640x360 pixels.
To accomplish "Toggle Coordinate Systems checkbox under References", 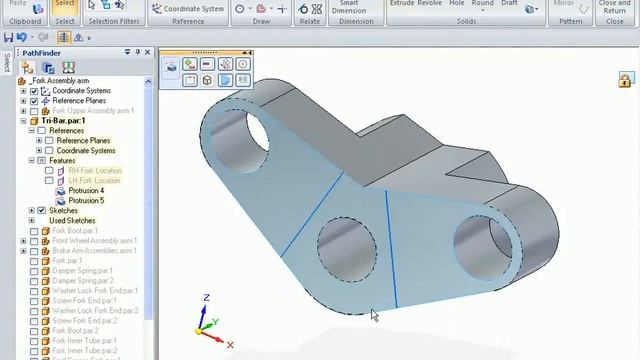I will (x=49, y=151).
